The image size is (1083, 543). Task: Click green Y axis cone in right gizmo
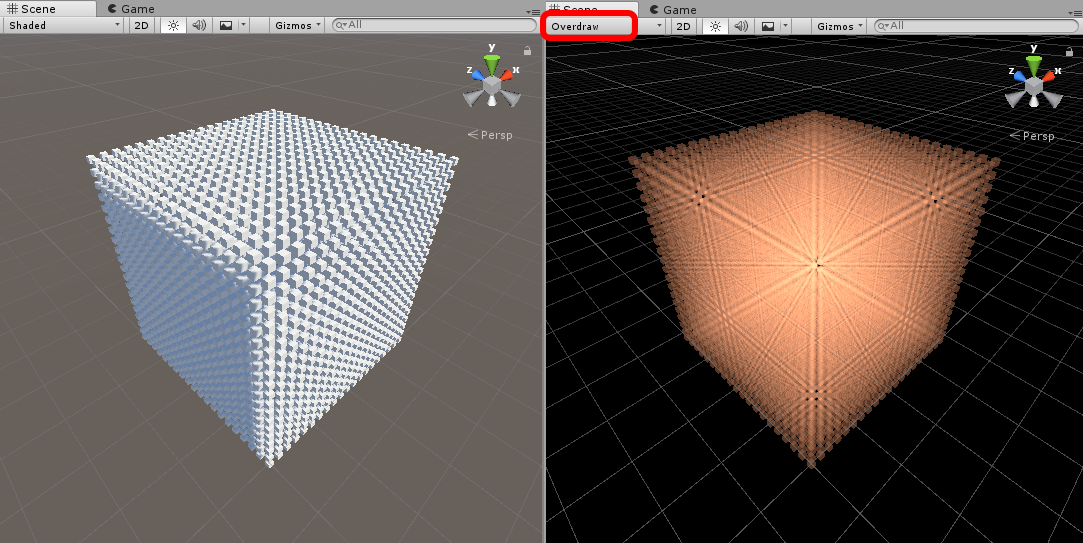[1034, 66]
